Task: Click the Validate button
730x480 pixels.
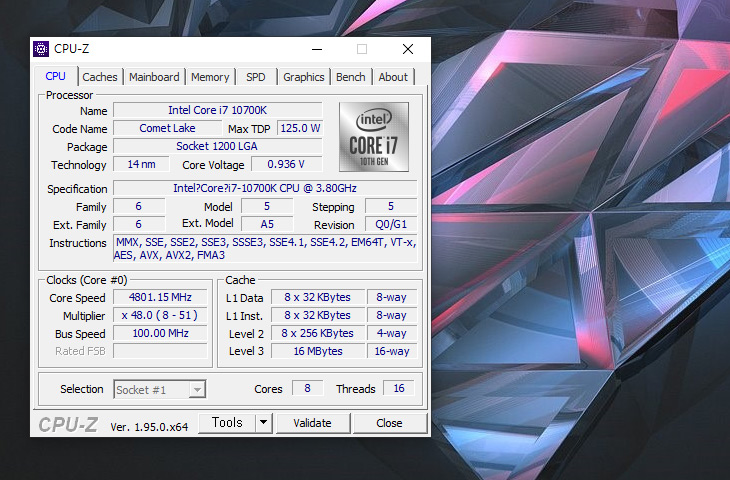Action: pyautogui.click(x=312, y=423)
